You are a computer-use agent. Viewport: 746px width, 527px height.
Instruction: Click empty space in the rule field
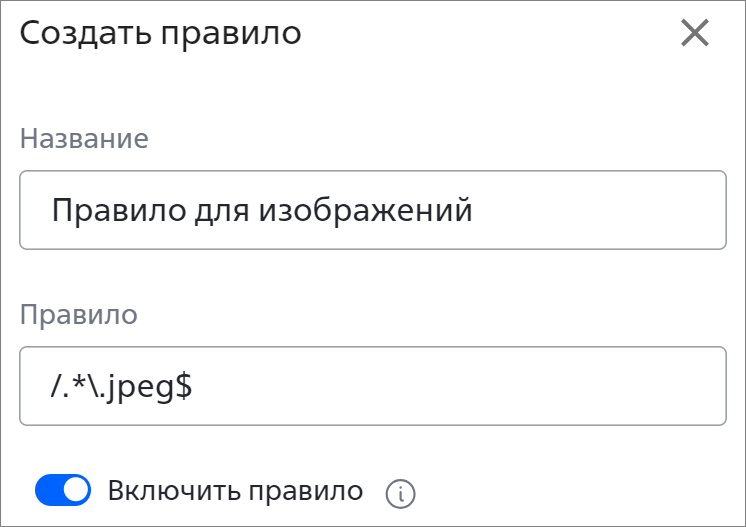pos(457,386)
